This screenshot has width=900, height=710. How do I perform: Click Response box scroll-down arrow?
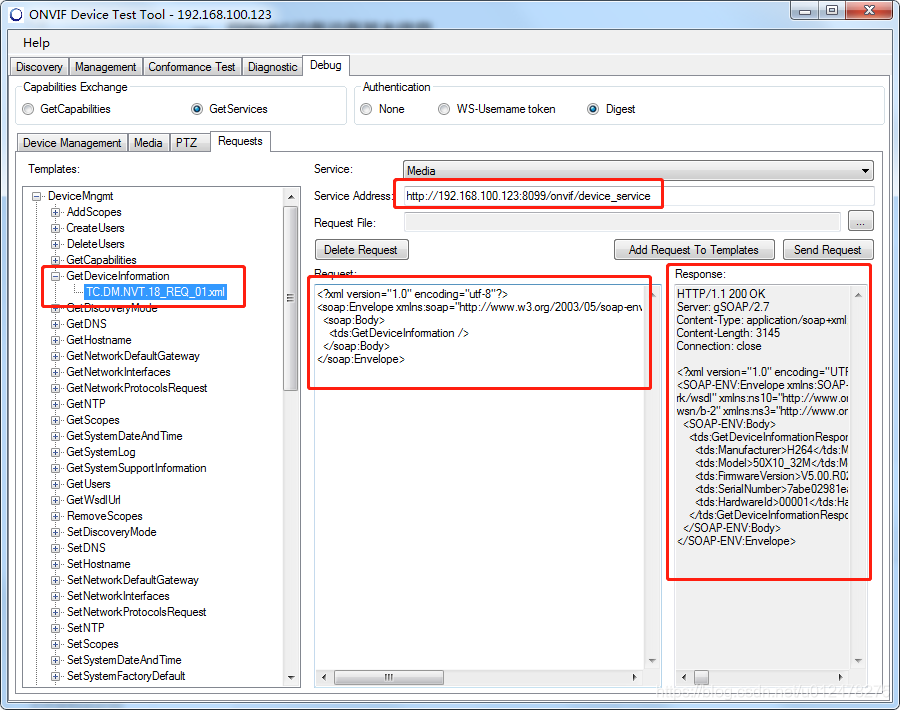pyautogui.click(x=858, y=661)
